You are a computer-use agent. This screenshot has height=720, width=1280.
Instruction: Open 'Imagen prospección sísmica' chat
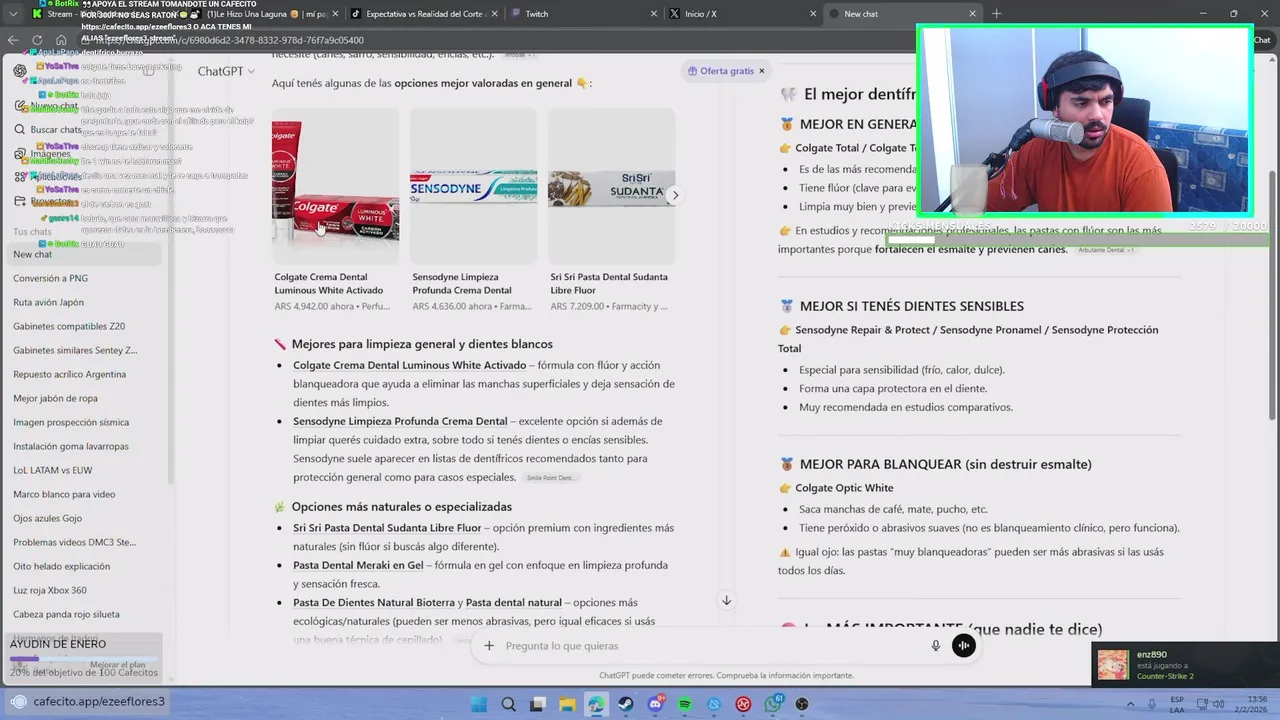tap(71, 422)
